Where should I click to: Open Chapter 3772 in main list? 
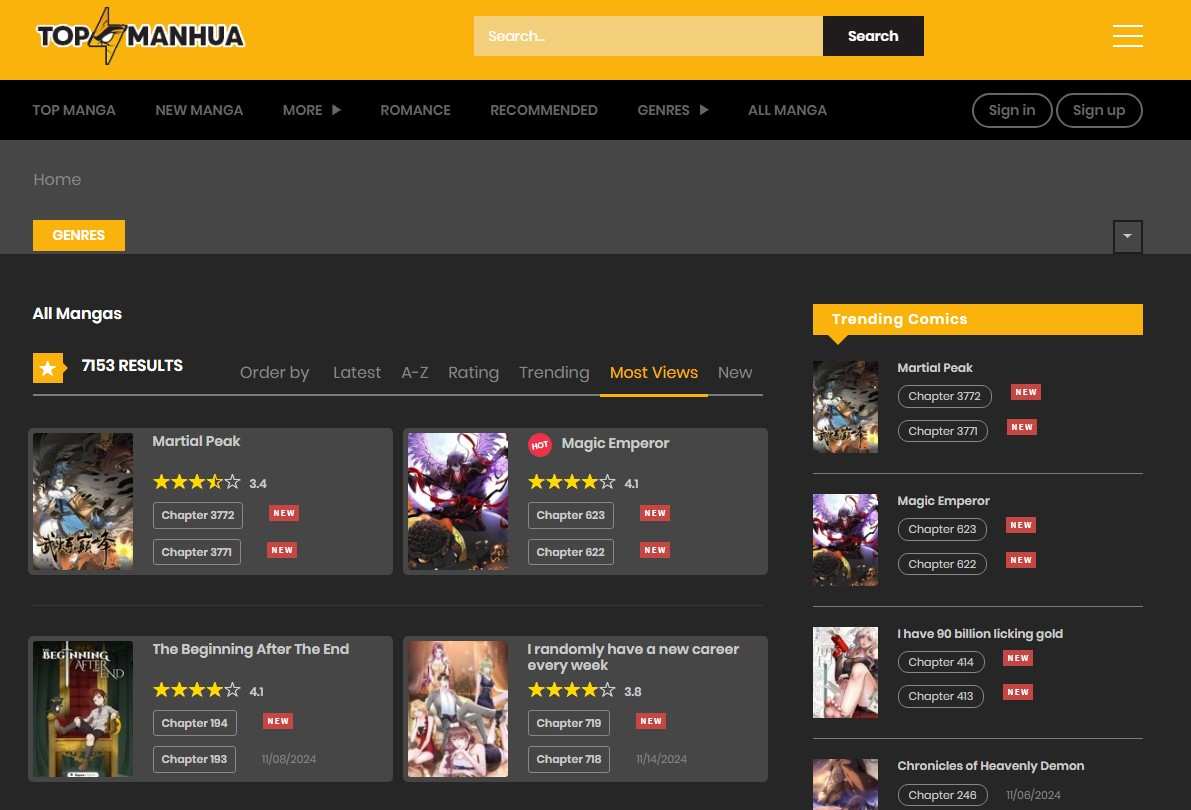197,515
